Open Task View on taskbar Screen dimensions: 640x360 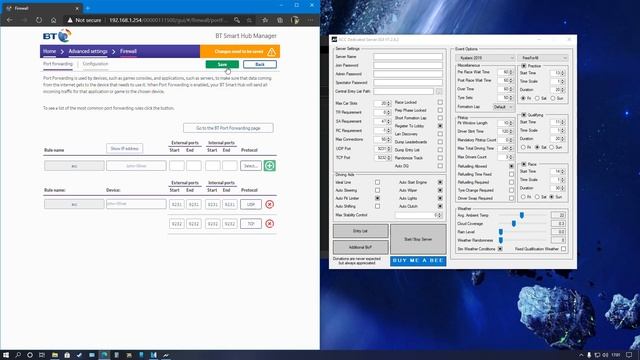tap(42, 355)
